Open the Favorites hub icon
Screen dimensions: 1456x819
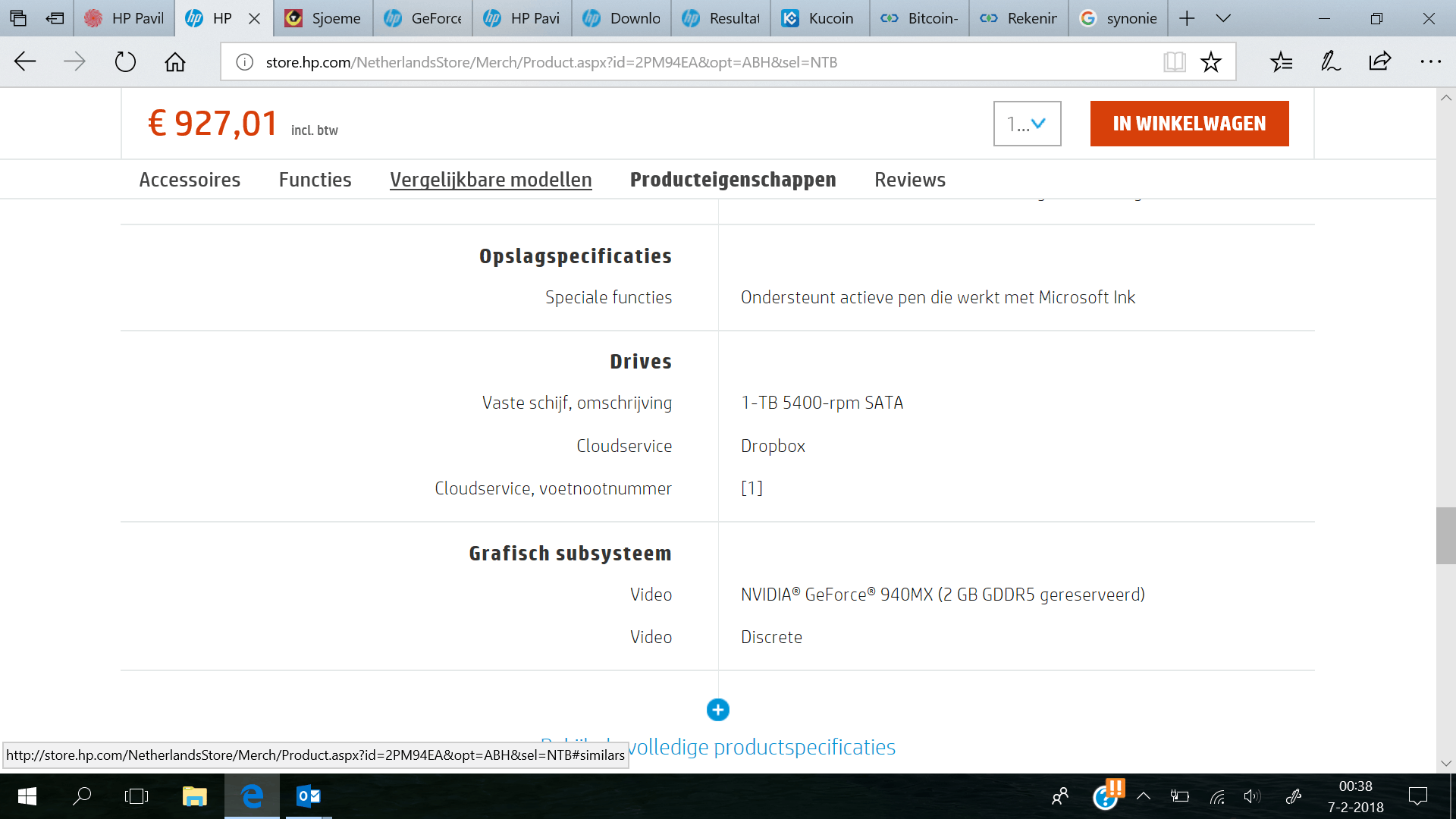click(x=1282, y=61)
